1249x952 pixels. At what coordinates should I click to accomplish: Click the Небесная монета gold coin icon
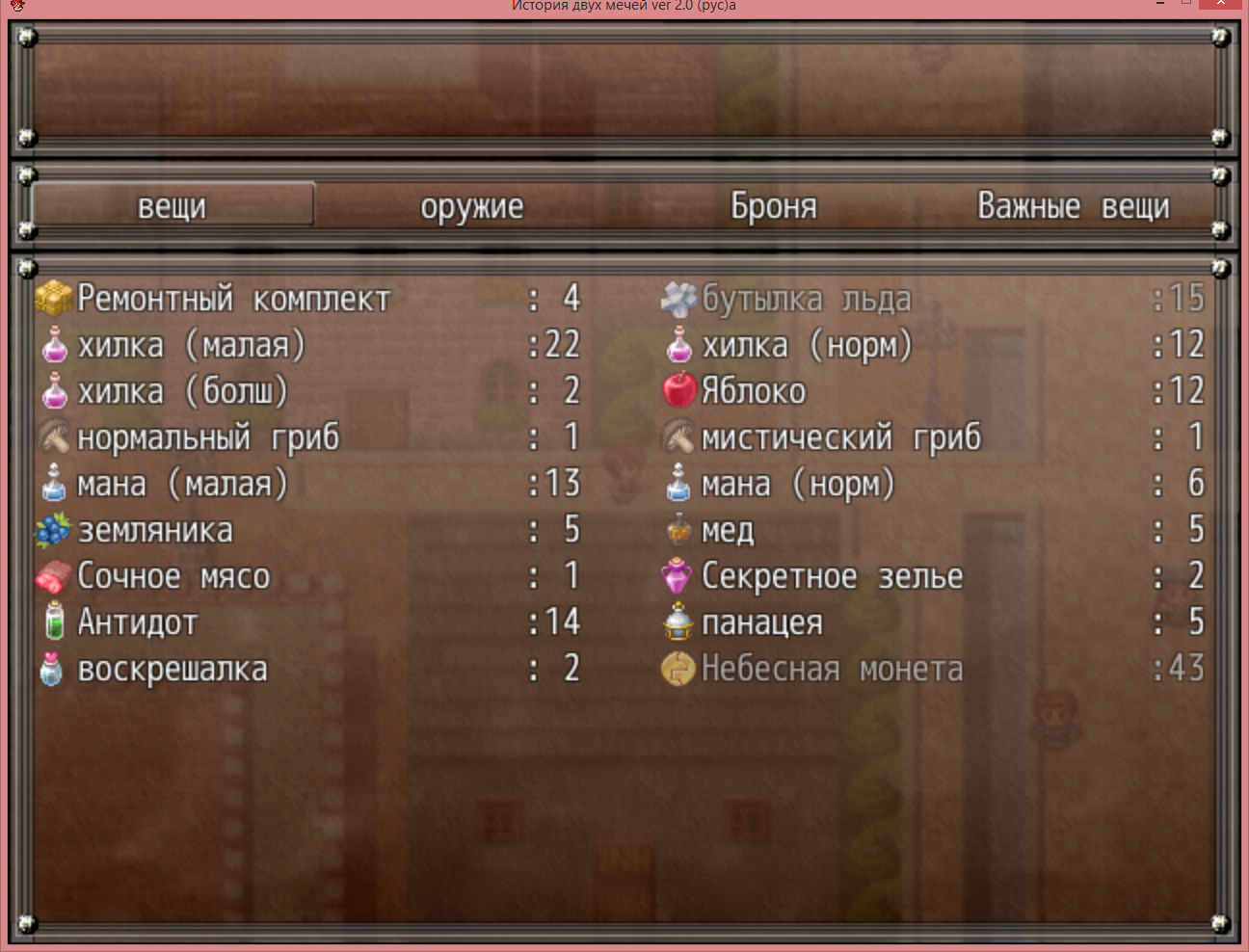[678, 668]
